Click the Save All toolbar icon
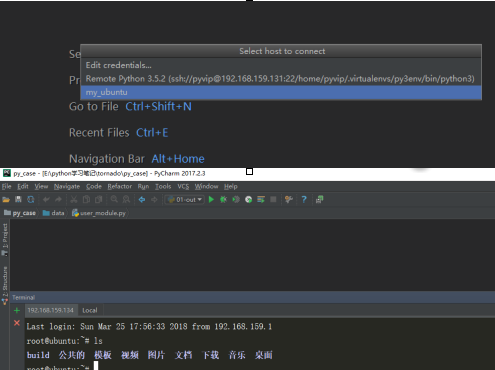Image resolution: width=495 pixels, height=370 pixels. click(18, 199)
